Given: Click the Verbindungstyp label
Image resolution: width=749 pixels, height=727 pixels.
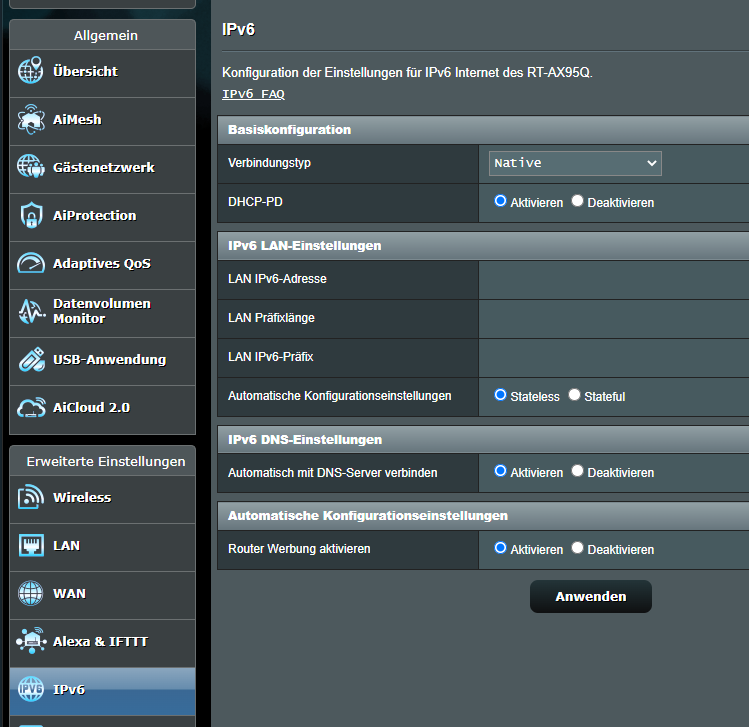Looking at the screenshot, I should tap(269, 163).
